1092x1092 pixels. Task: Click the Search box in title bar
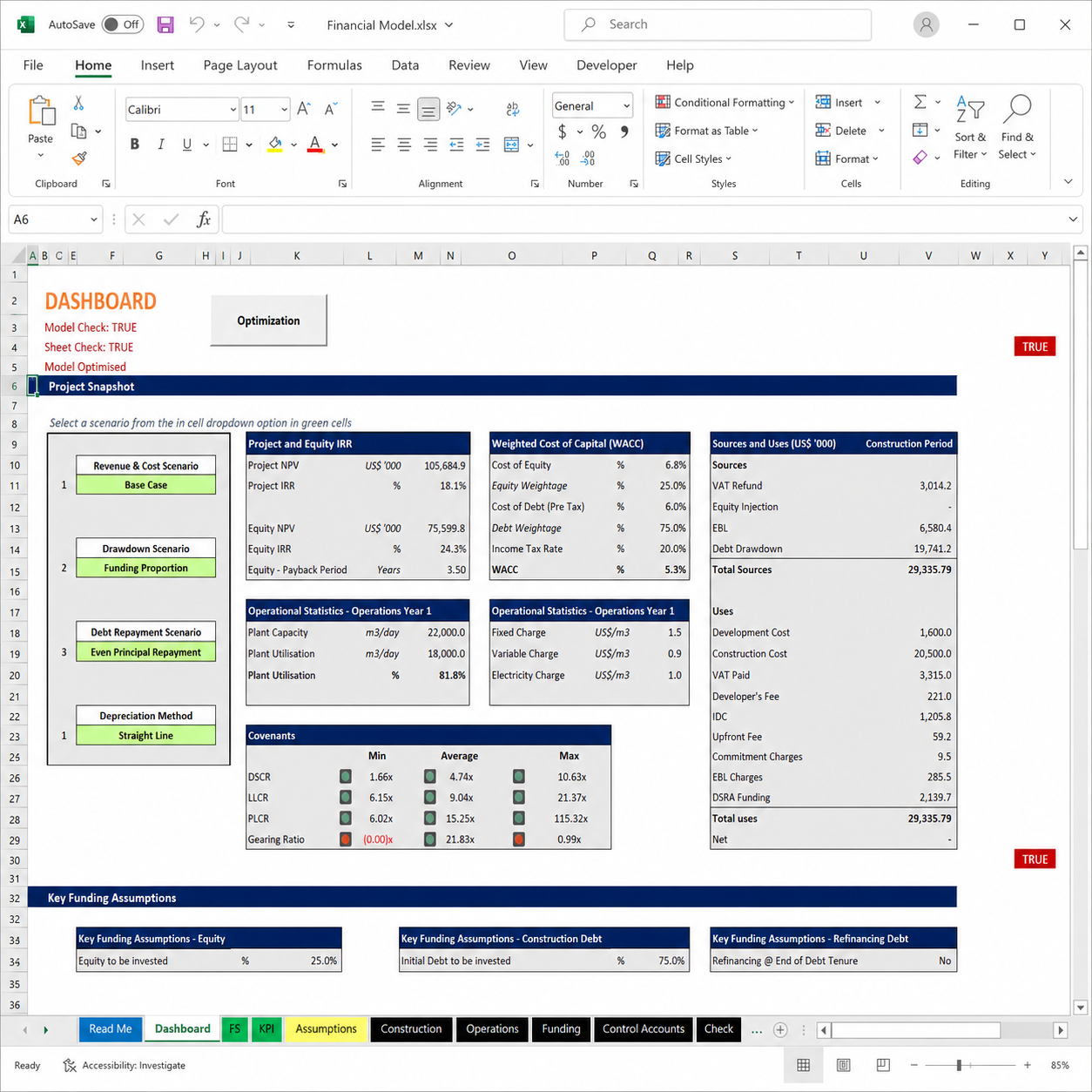(718, 24)
